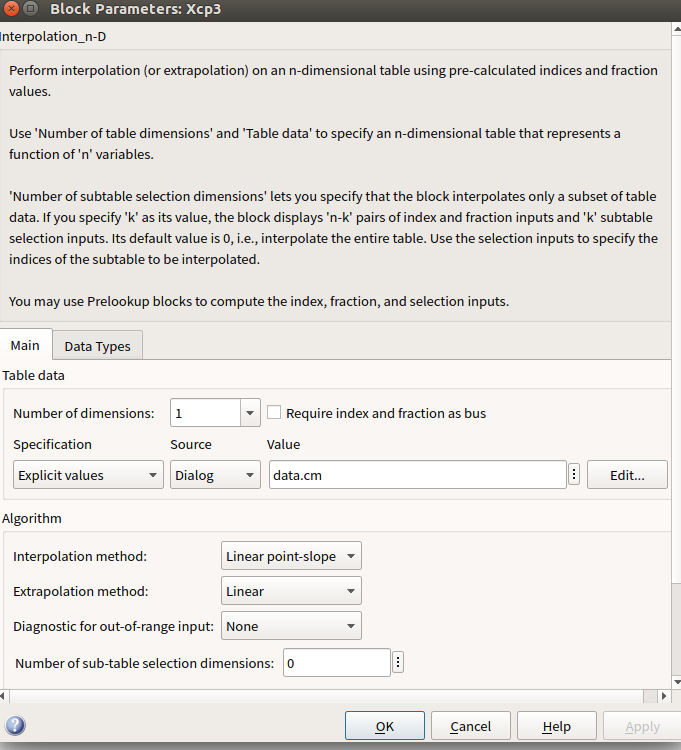This screenshot has width=681, height=750.
Task: Click the data.cm value input field
Action: (x=418, y=474)
